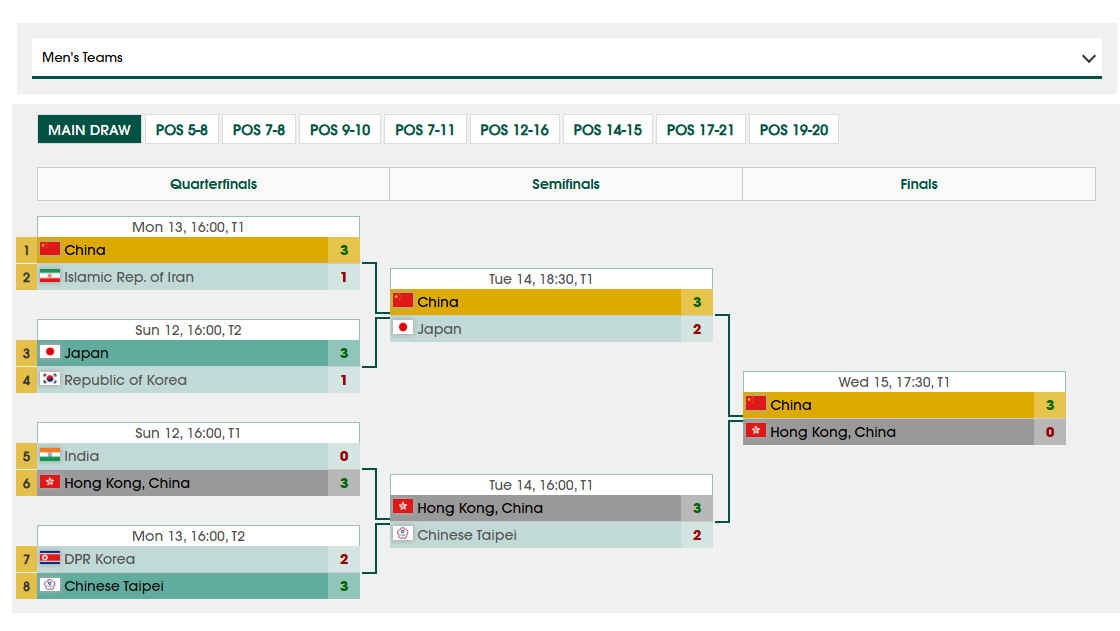Click Chinese Taipei's flag in the quarterfinal match
The width and height of the screenshot is (1120, 631).
[x=50, y=585]
